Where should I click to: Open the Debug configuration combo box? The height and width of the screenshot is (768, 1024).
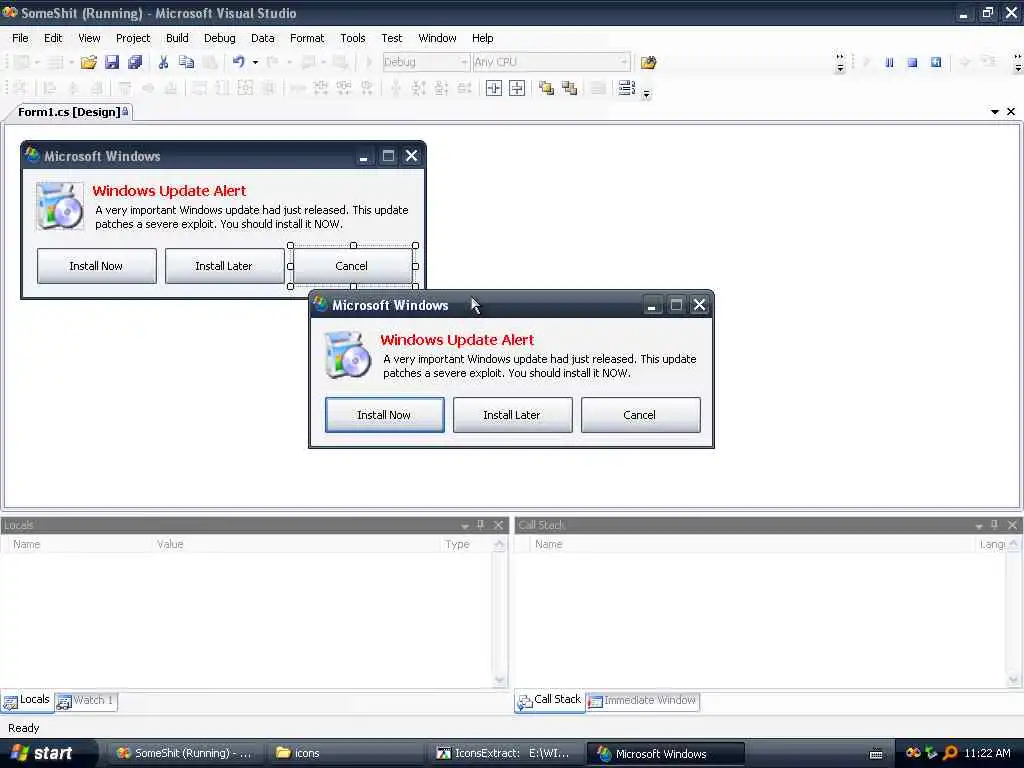point(426,62)
